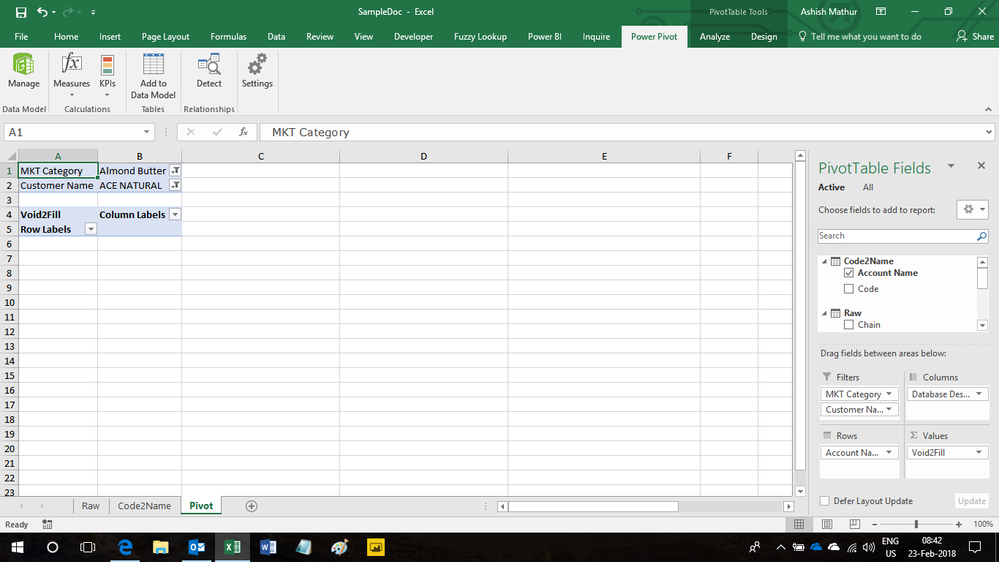Collapse the Raw table node

(x=824, y=313)
